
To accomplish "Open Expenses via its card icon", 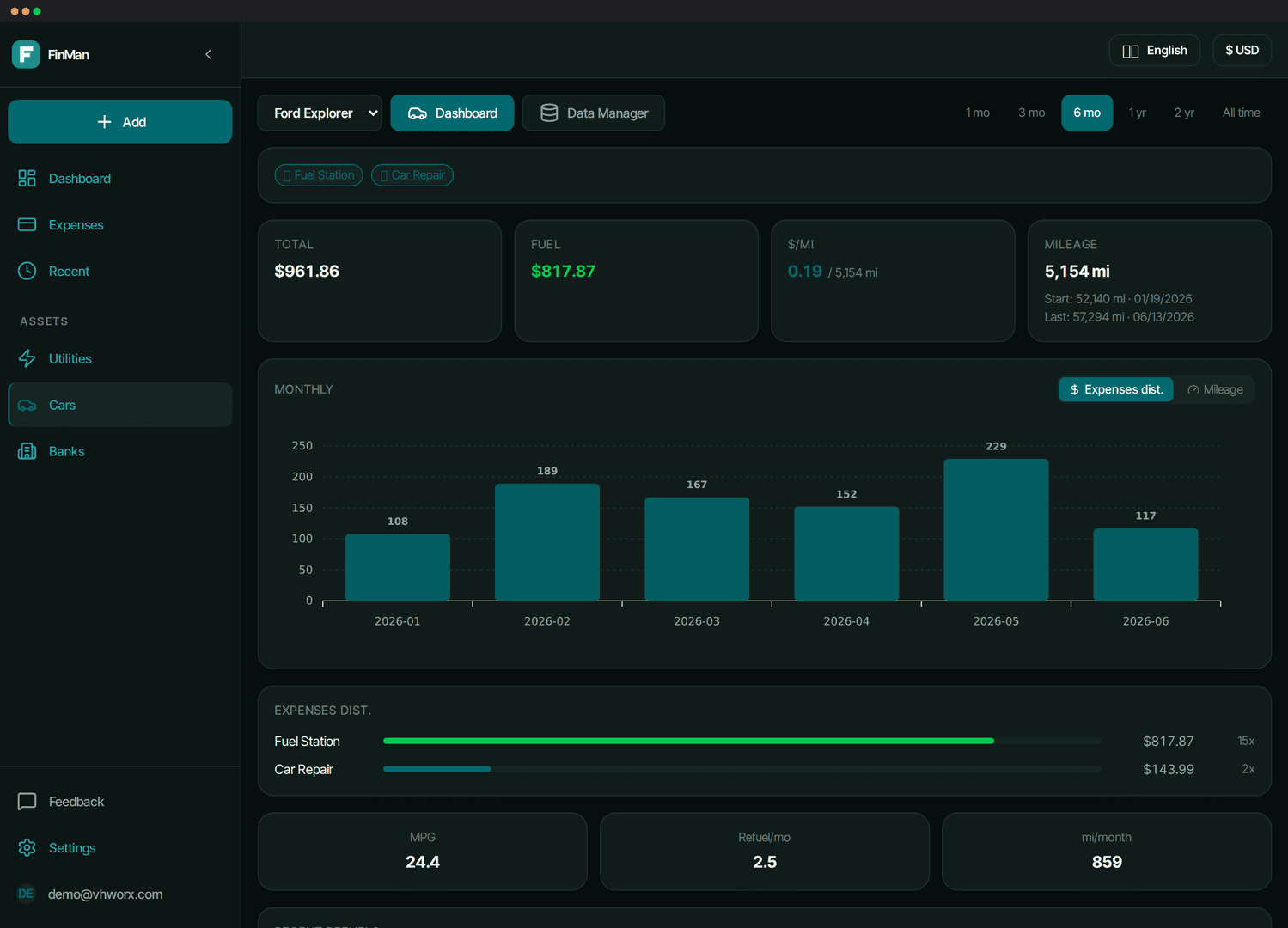I will [x=27, y=225].
